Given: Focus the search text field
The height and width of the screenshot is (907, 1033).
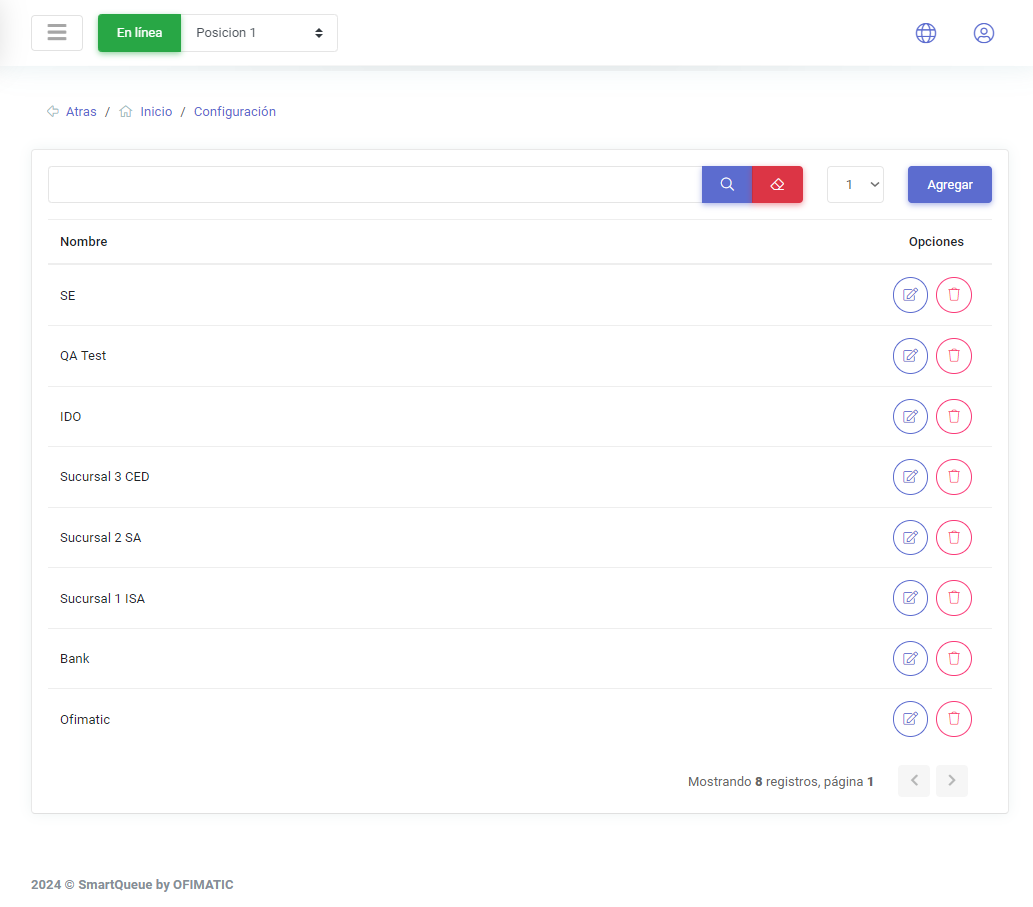Looking at the screenshot, I should coord(375,185).
